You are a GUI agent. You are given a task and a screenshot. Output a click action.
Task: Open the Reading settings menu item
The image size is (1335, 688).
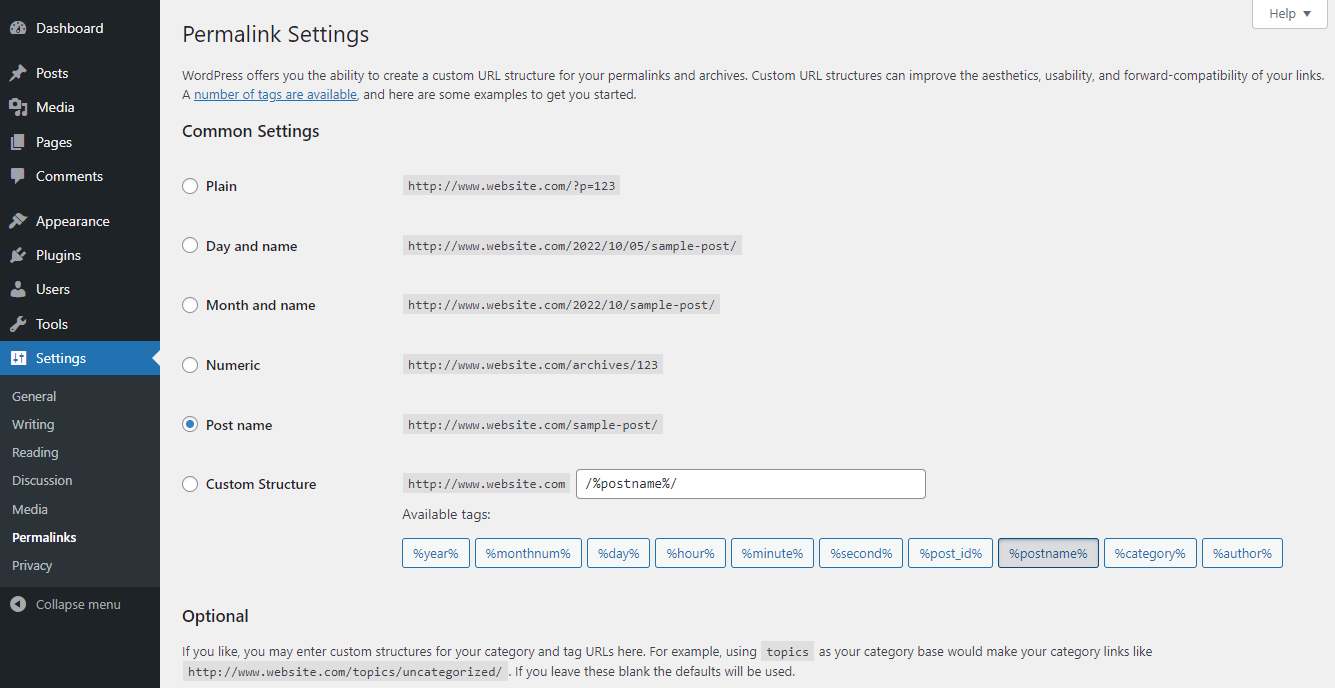(x=35, y=452)
